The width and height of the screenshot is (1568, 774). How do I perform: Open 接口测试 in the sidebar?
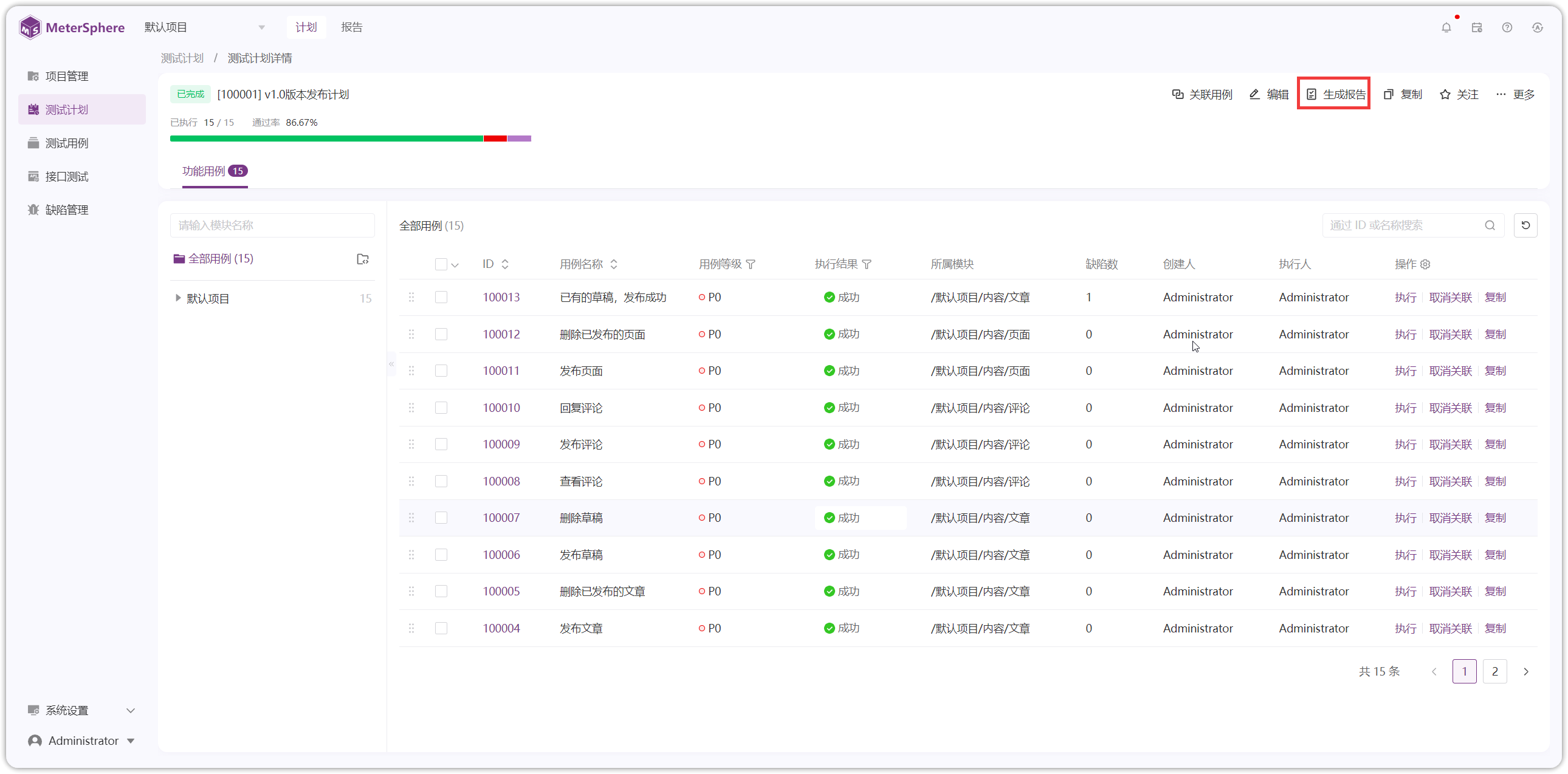82,176
